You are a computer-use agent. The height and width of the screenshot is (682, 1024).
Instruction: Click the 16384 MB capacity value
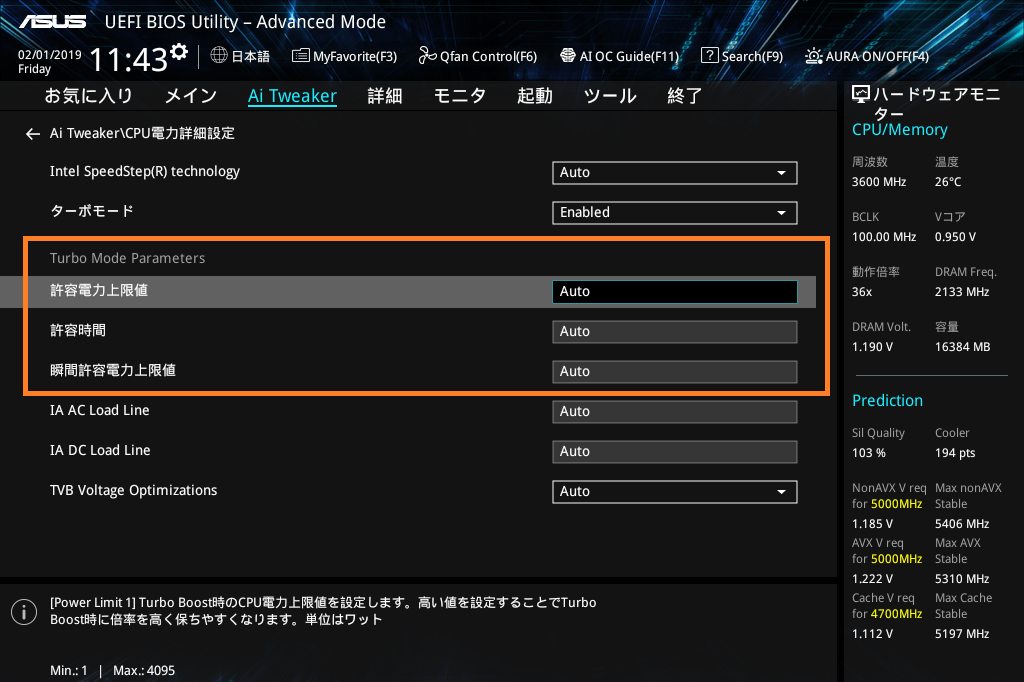(x=963, y=346)
